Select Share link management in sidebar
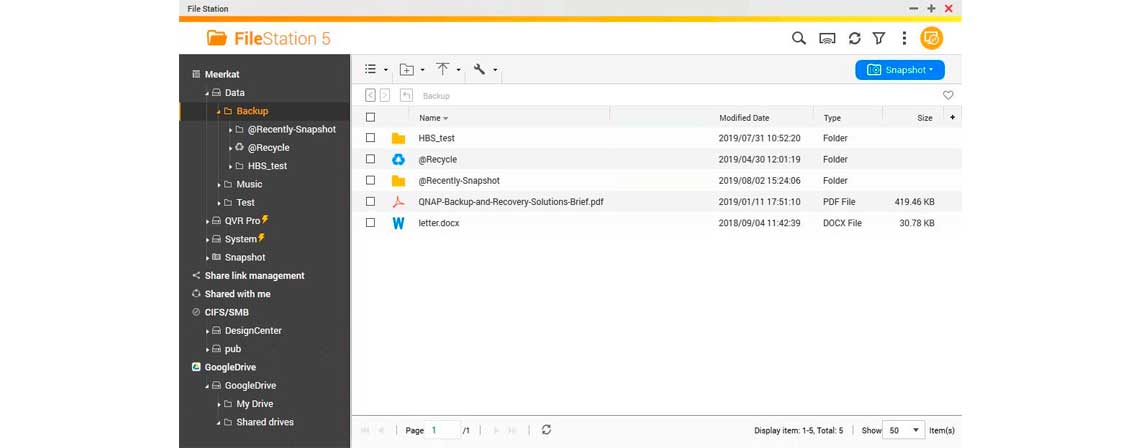The height and width of the screenshot is (448, 1140). (254, 276)
